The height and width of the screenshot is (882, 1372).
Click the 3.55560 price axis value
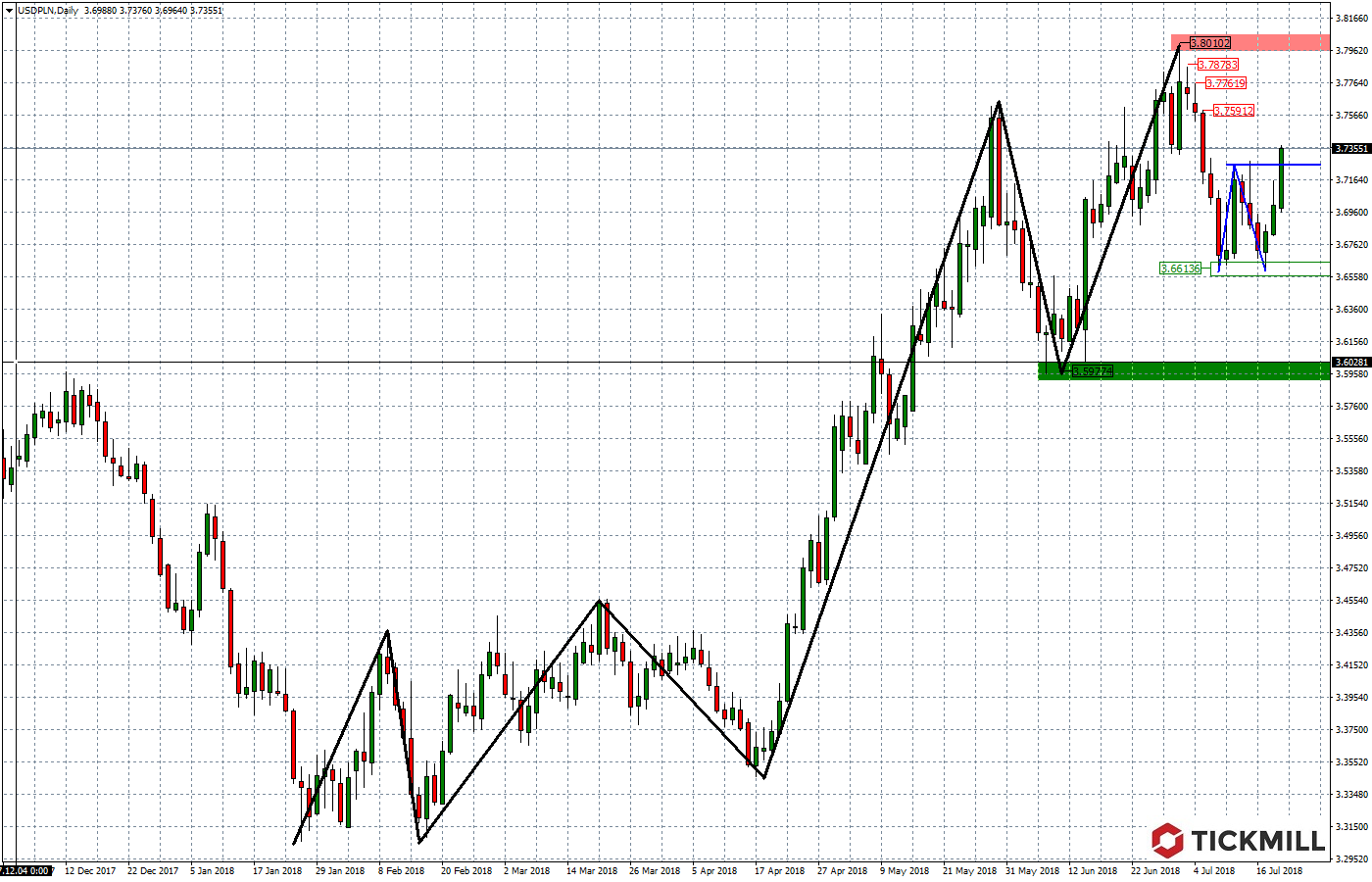point(1352,439)
